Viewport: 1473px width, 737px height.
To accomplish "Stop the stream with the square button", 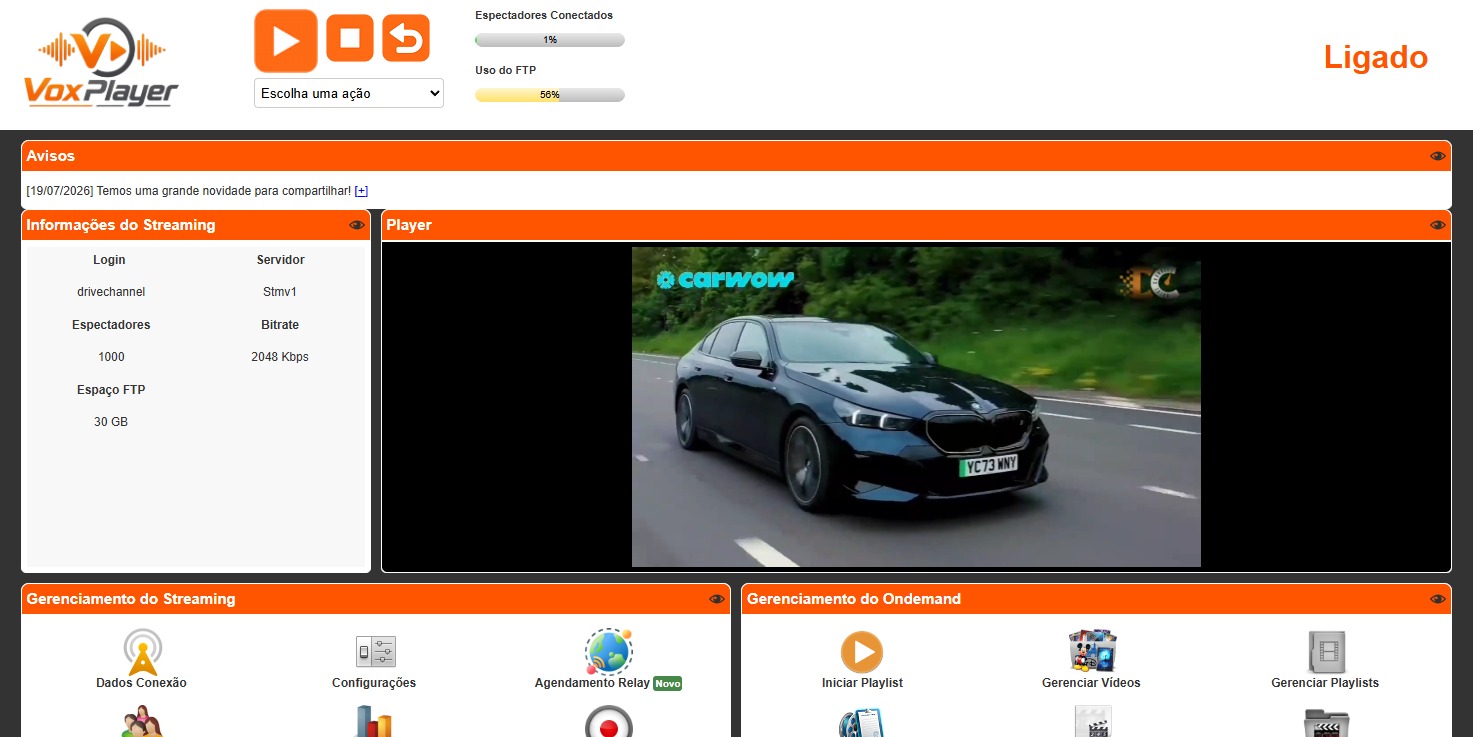I will [350, 39].
